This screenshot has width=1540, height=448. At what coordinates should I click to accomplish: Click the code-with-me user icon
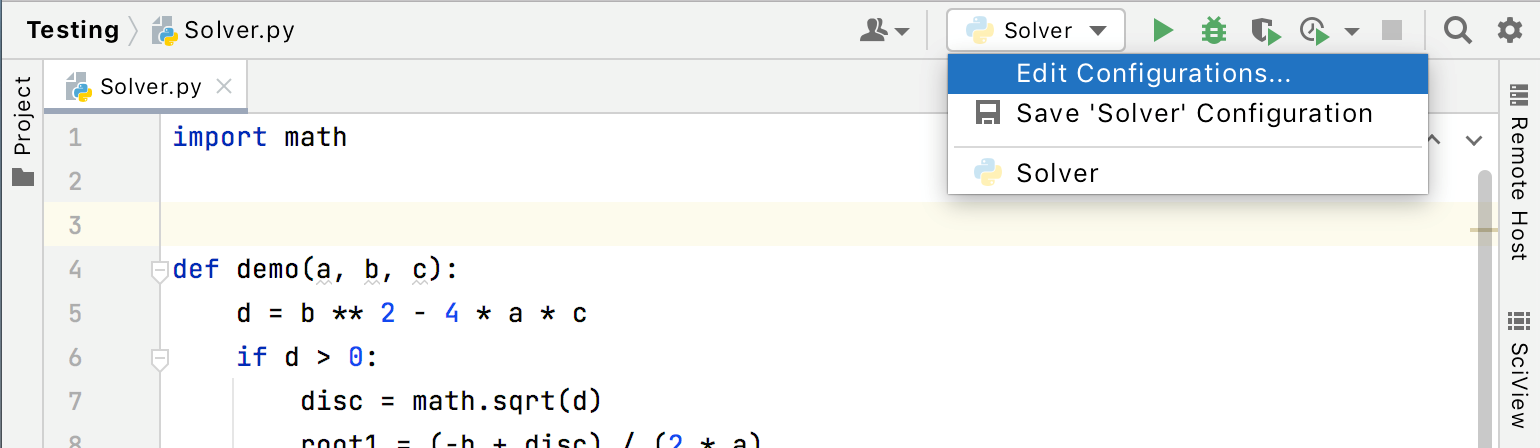pyautogui.click(x=885, y=31)
